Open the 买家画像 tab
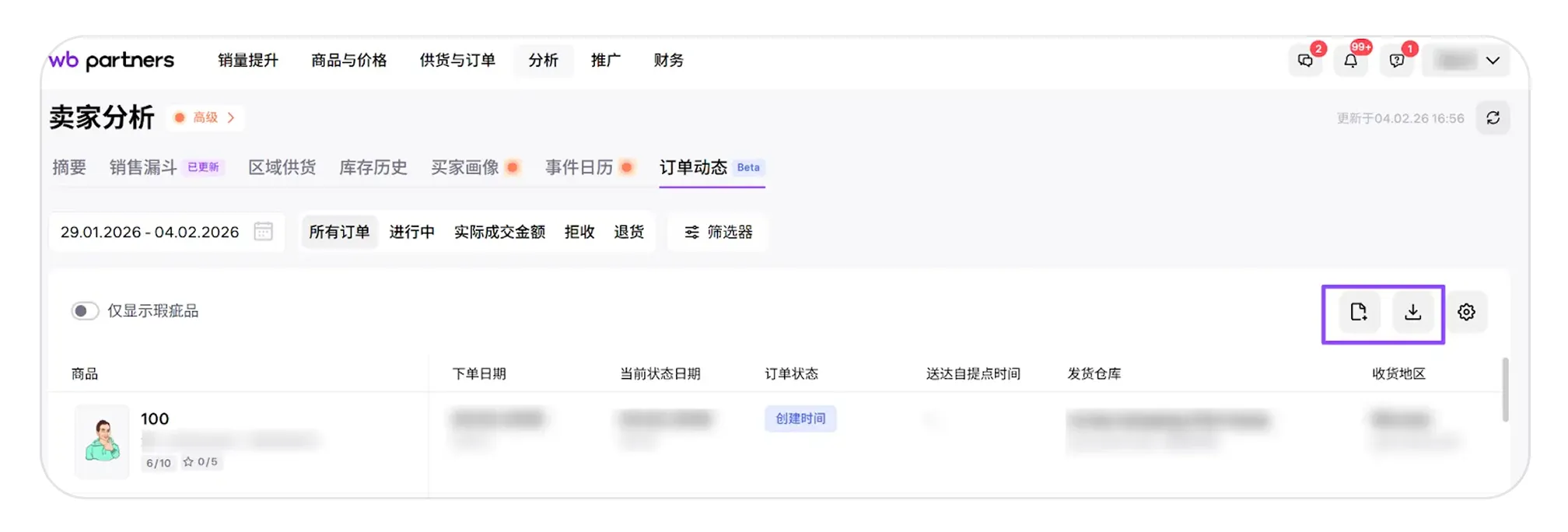Image resolution: width=1568 pixels, height=532 pixels. coord(465,167)
